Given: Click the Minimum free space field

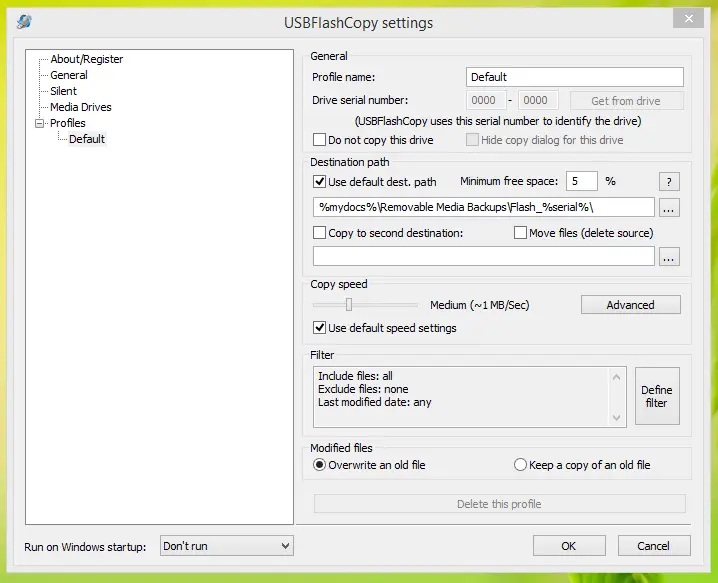Looking at the screenshot, I should click(582, 181).
